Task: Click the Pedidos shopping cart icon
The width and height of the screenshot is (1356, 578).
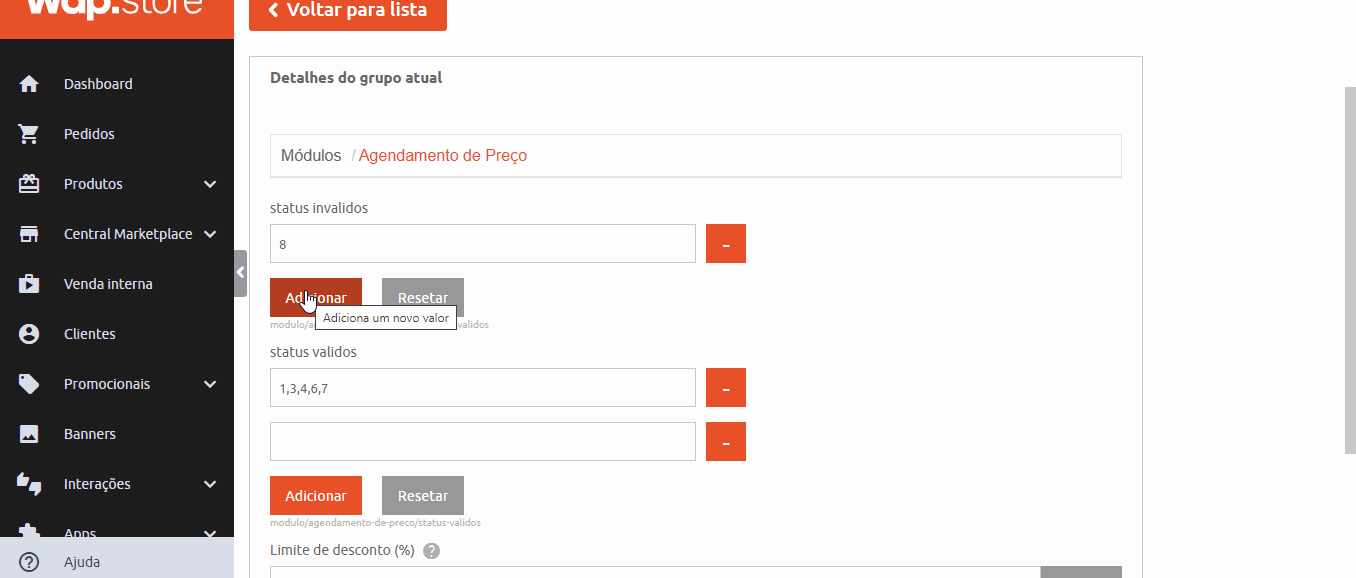Action: tap(29, 134)
